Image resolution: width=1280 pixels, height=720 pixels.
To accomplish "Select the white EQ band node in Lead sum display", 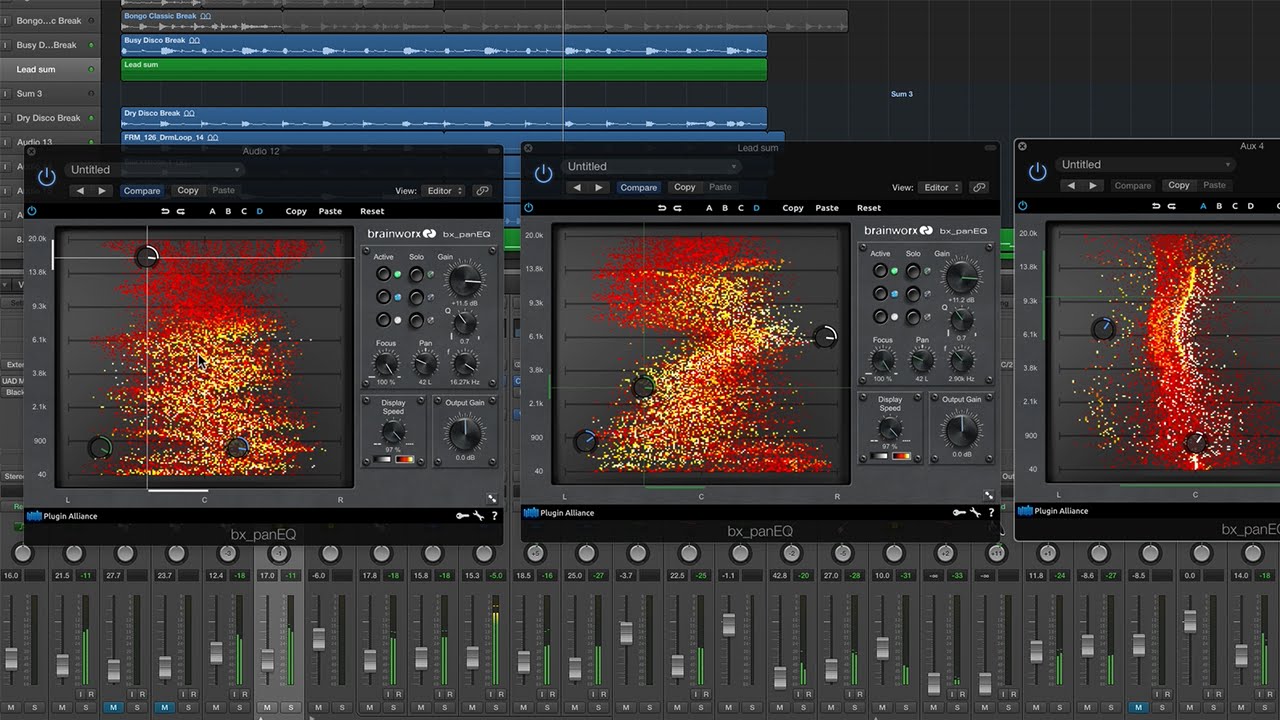I will pos(825,337).
